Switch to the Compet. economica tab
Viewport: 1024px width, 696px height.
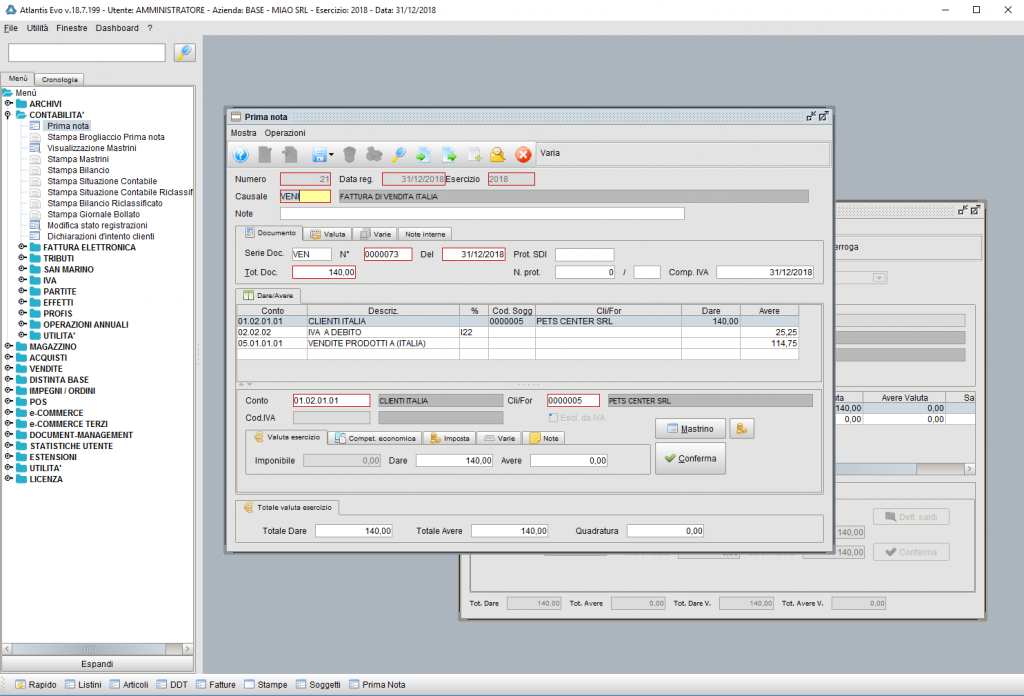(x=376, y=438)
